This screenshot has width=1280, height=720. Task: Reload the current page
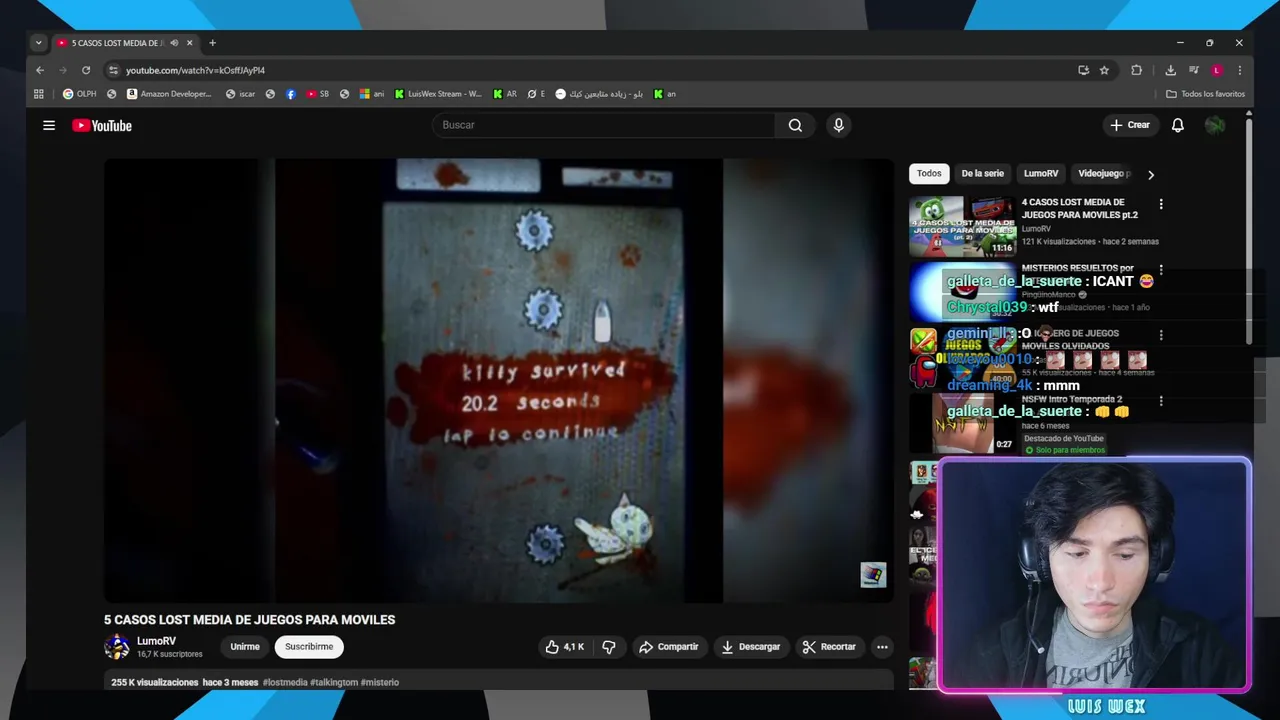pos(86,70)
